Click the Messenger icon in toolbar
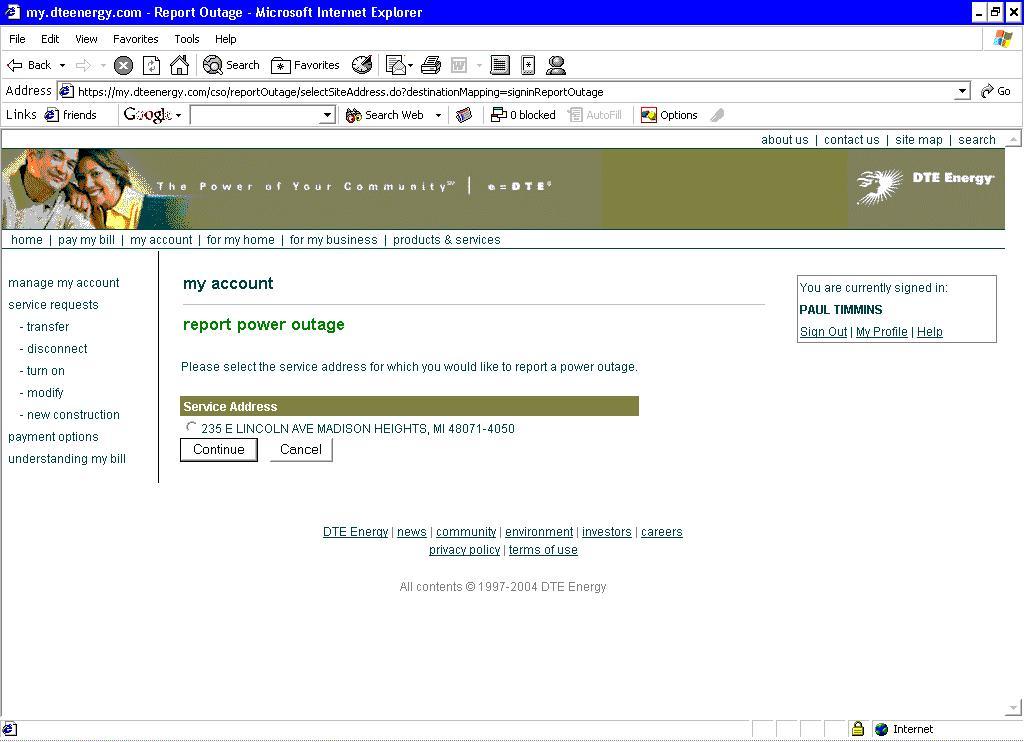Screen dimensions: 1028x742 556,65
